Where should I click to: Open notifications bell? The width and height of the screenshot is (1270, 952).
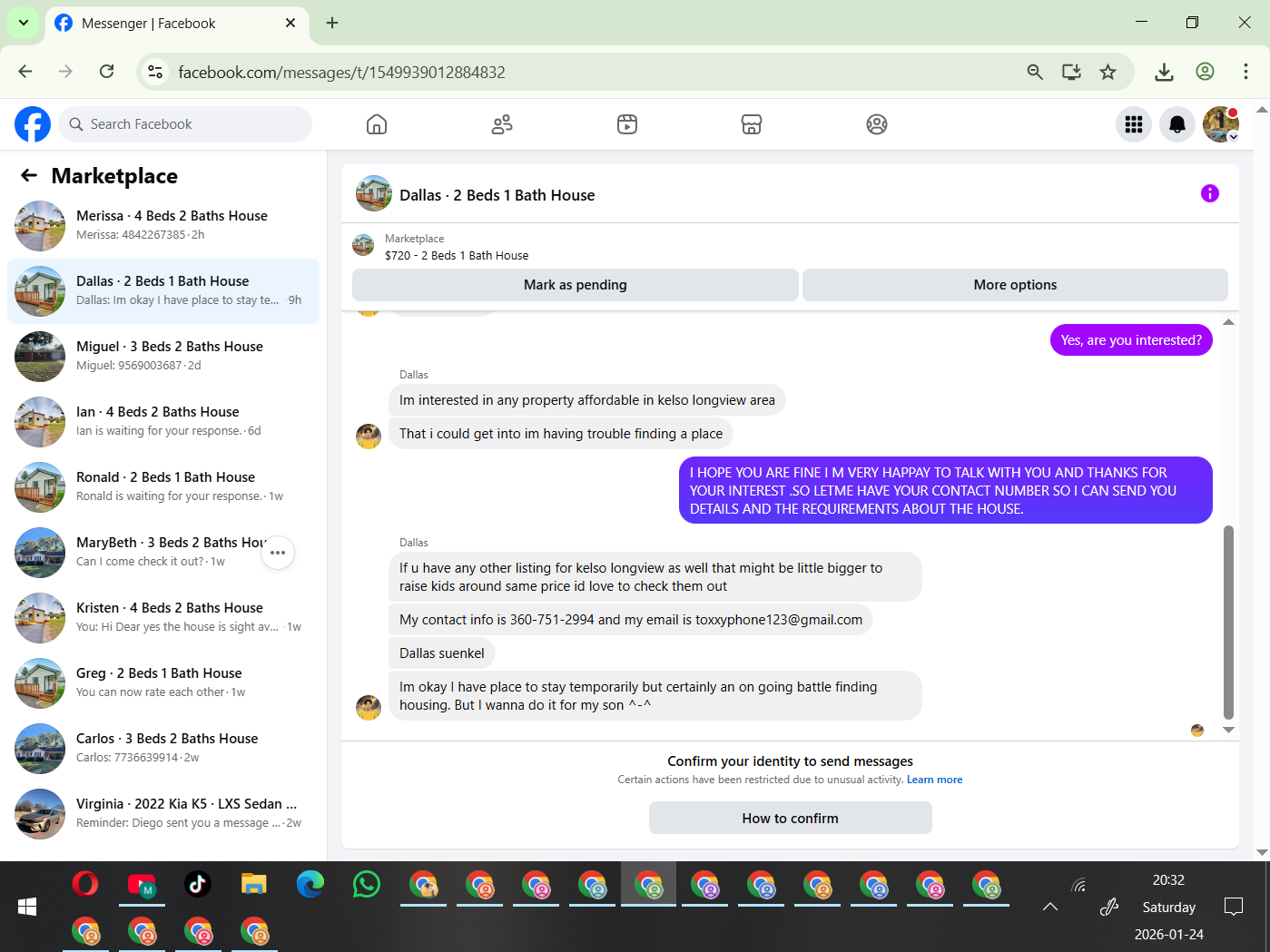pyautogui.click(x=1177, y=124)
